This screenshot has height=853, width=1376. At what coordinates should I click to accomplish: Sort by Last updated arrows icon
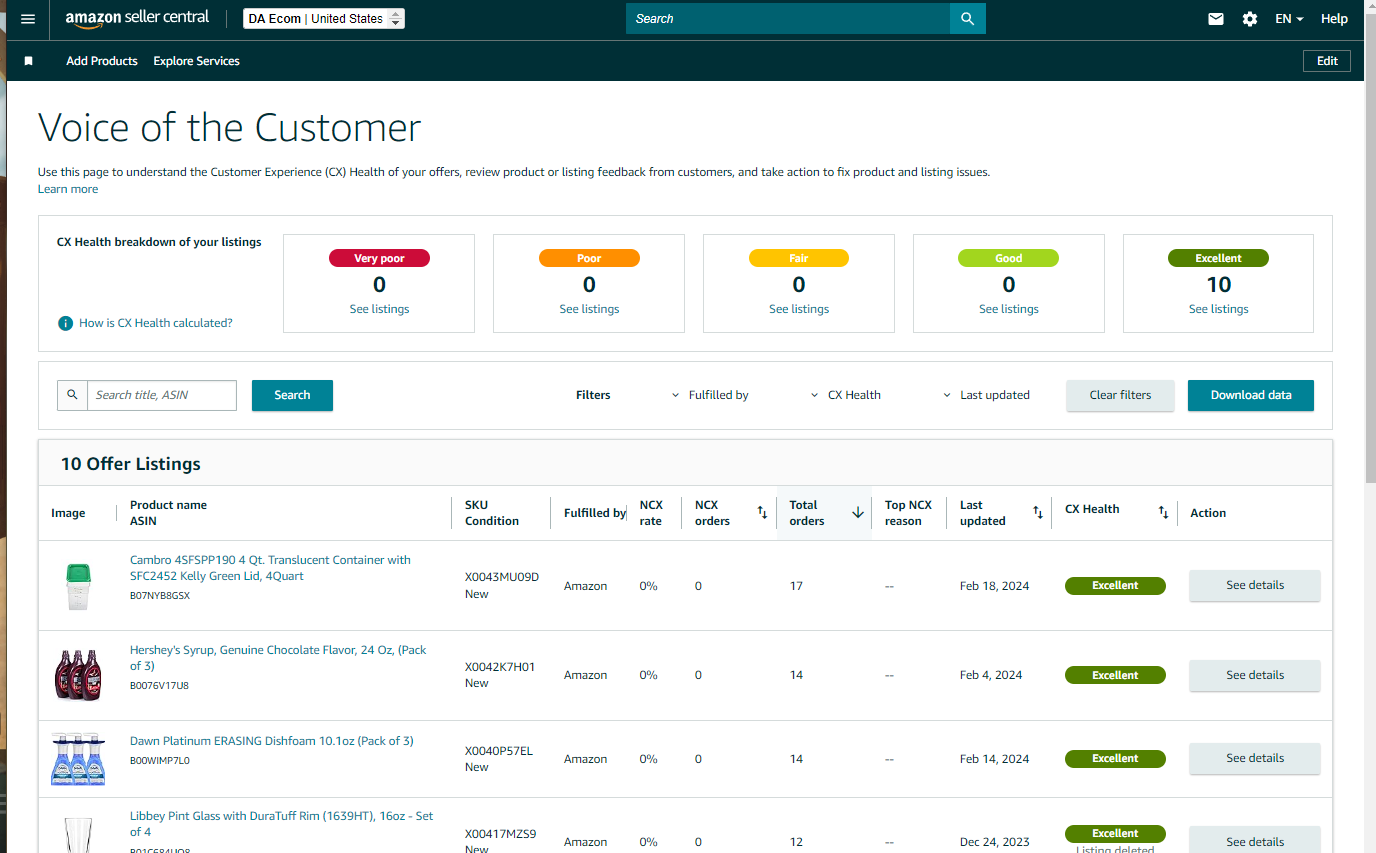pyautogui.click(x=1038, y=513)
